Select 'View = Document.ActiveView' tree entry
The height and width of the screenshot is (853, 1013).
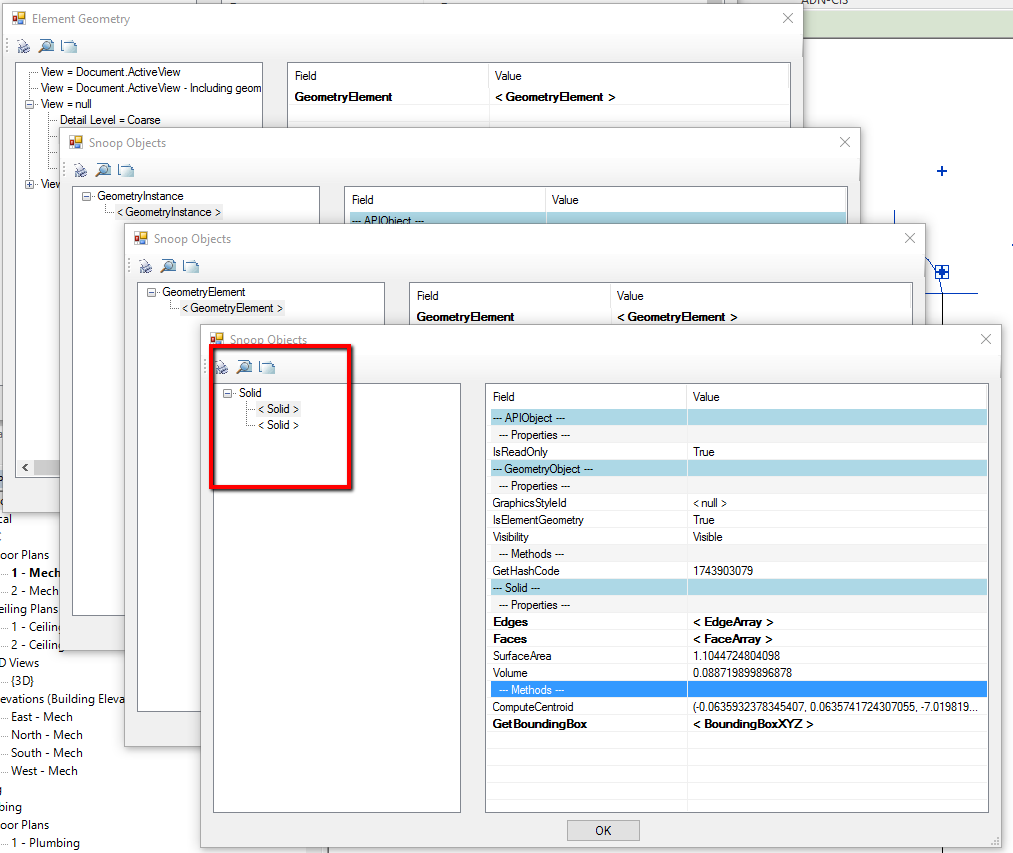click(x=110, y=73)
